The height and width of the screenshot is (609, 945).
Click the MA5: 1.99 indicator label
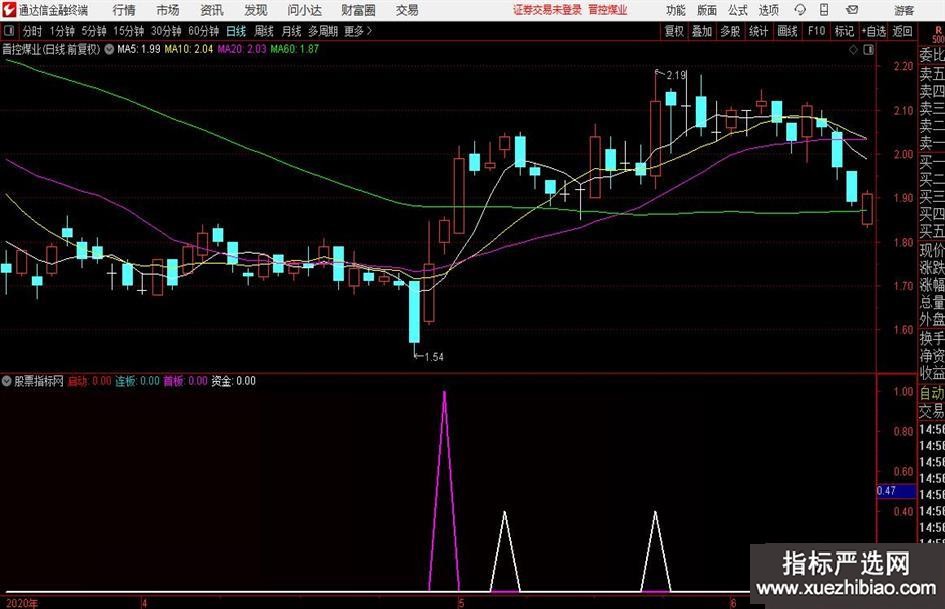coord(139,49)
